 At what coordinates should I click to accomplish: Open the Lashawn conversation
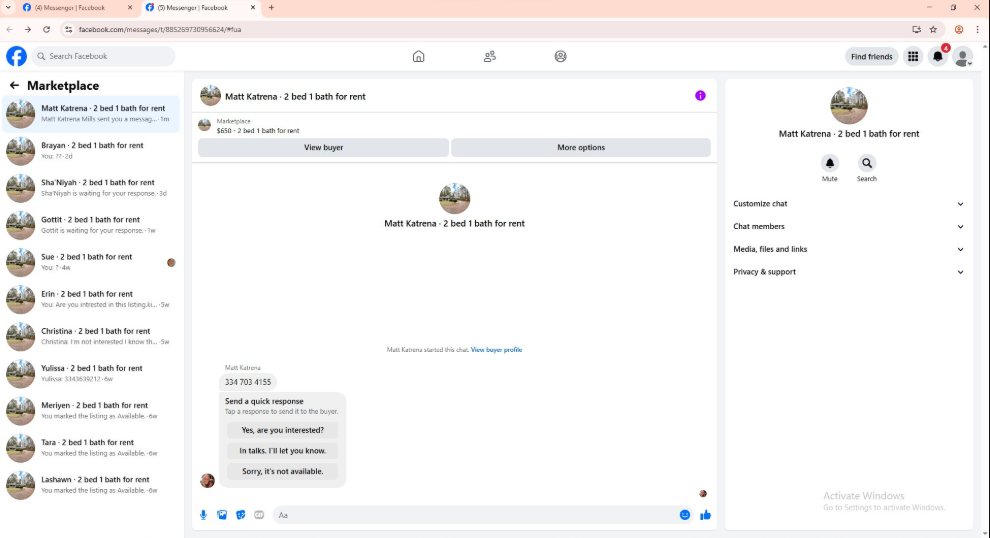tap(91, 486)
